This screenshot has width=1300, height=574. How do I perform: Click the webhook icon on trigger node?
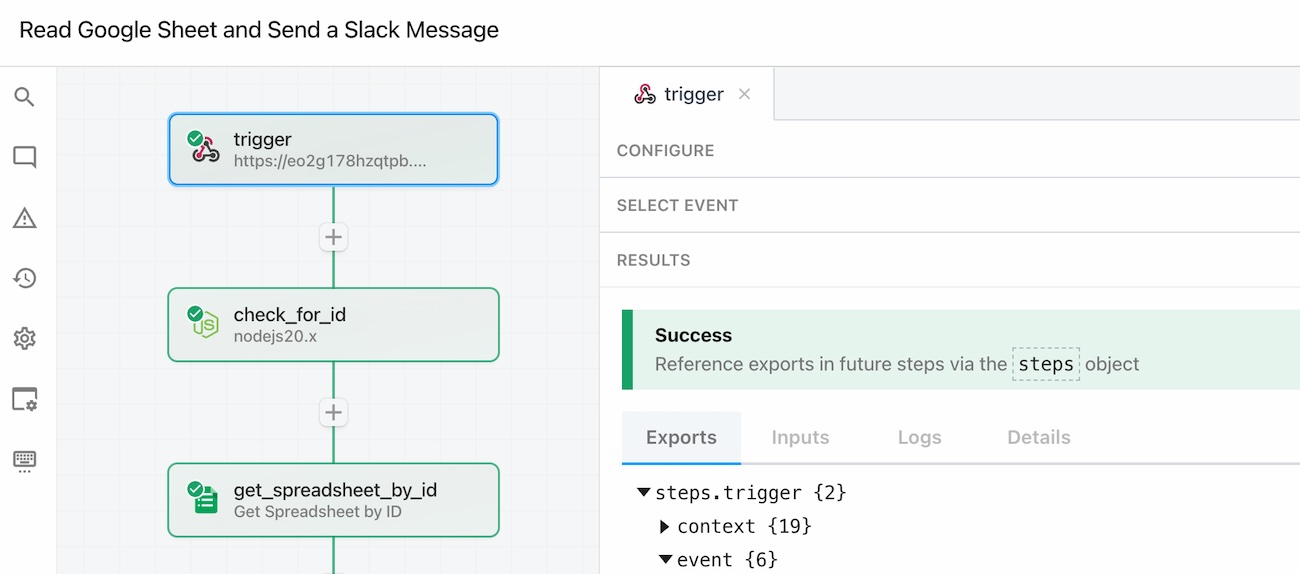coord(205,149)
